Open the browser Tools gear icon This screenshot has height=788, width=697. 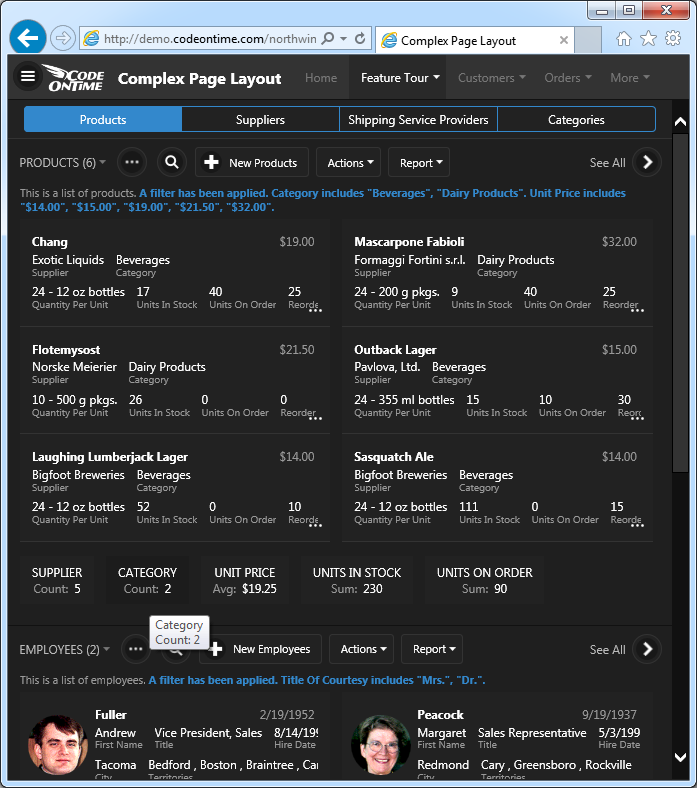pyautogui.click(x=673, y=39)
